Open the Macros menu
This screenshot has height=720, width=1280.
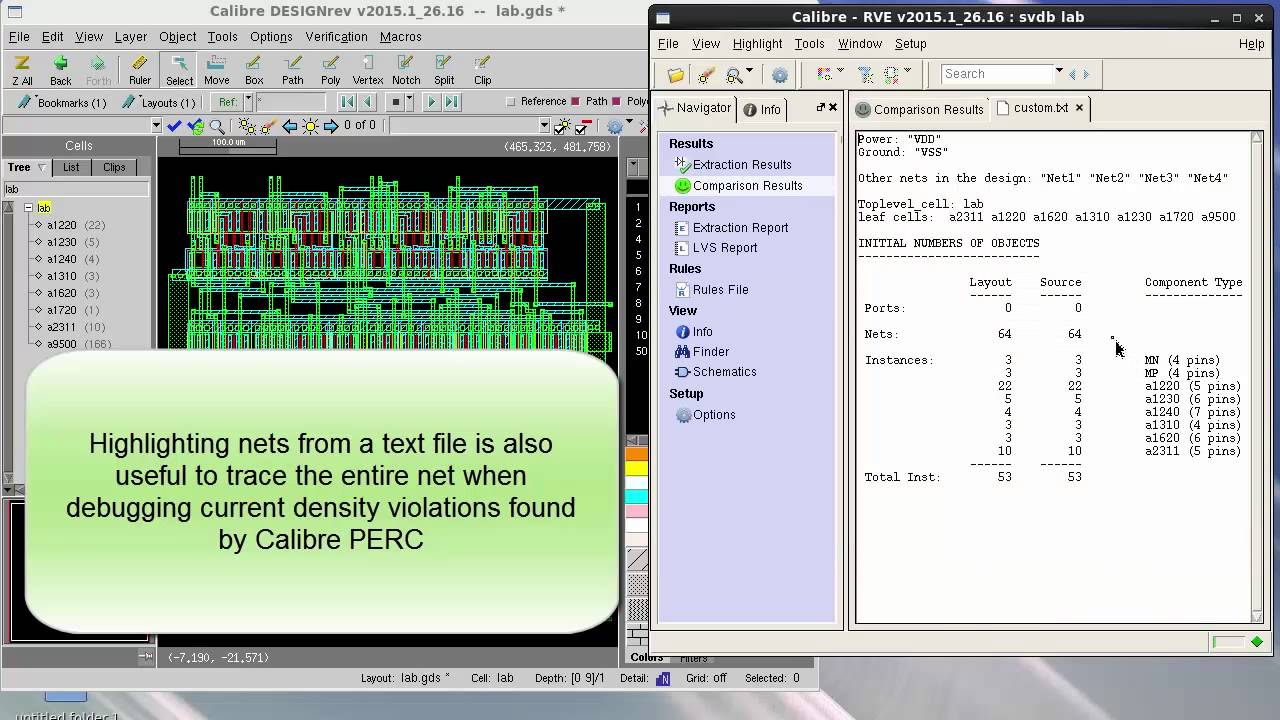coord(400,37)
